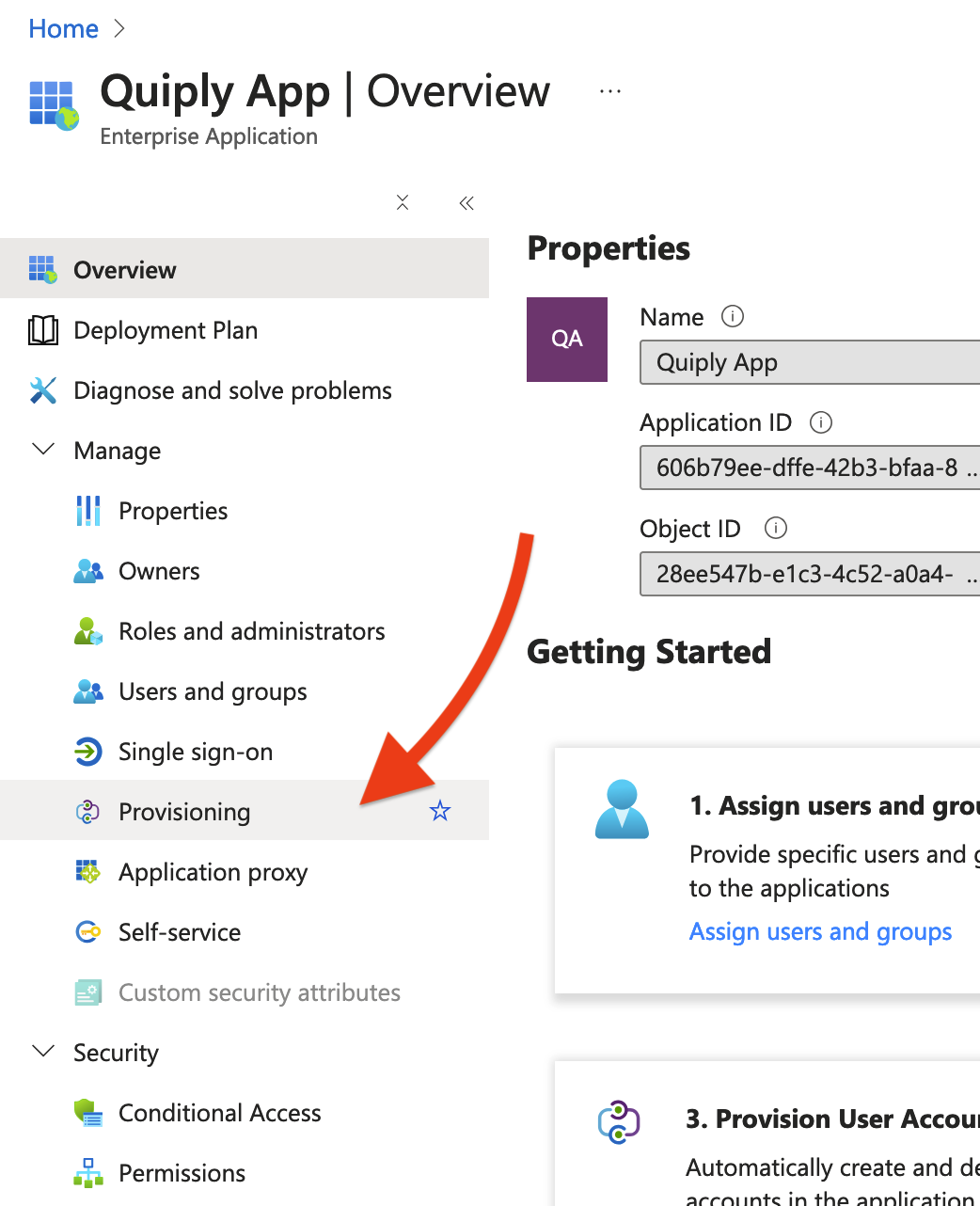
Task: Click the Provision User Accounts heading
Action: [832, 1119]
